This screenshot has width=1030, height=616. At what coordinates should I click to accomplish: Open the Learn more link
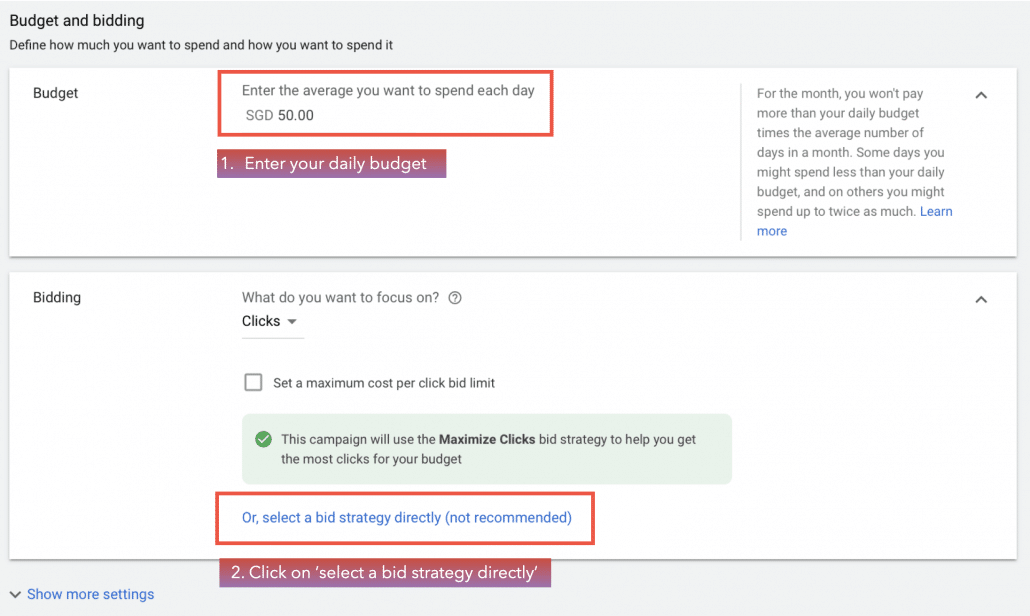coord(855,221)
